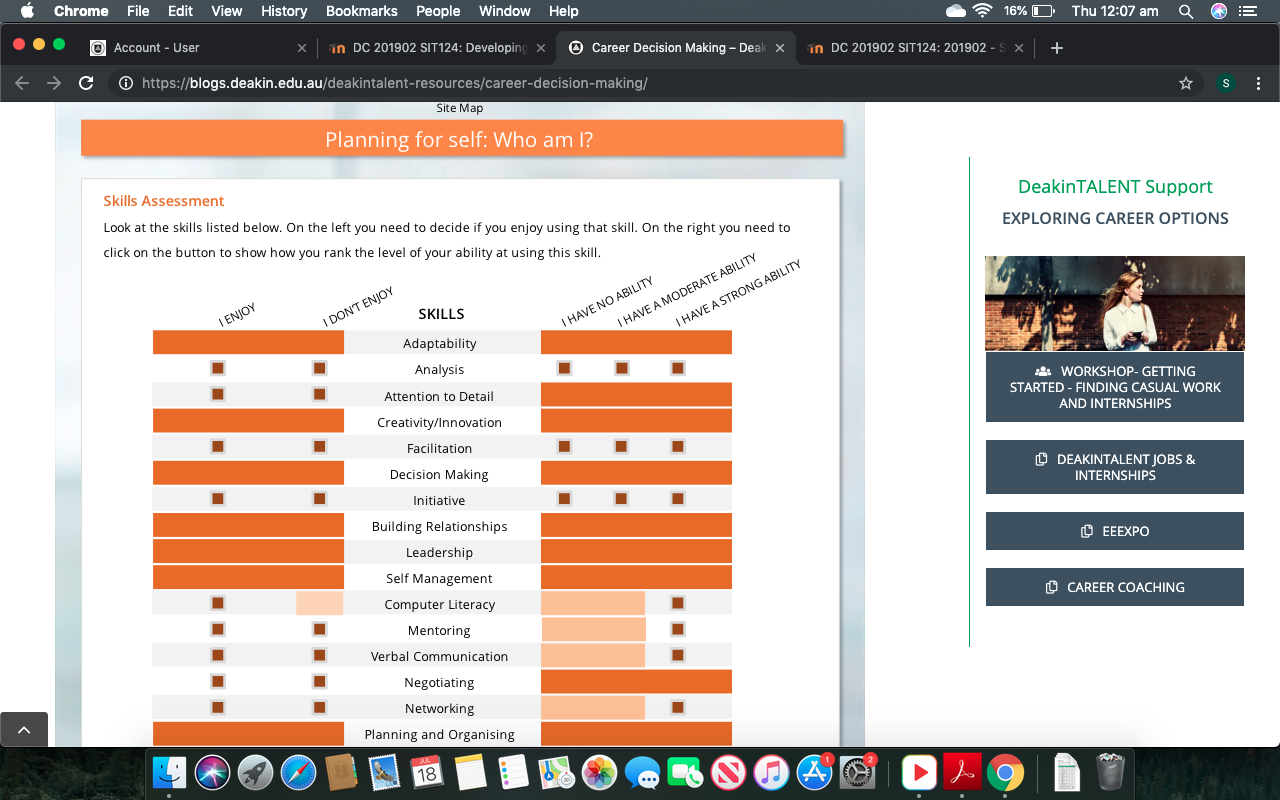Launch Safari from the dock
The height and width of the screenshot is (800, 1280).
pyautogui.click(x=298, y=772)
